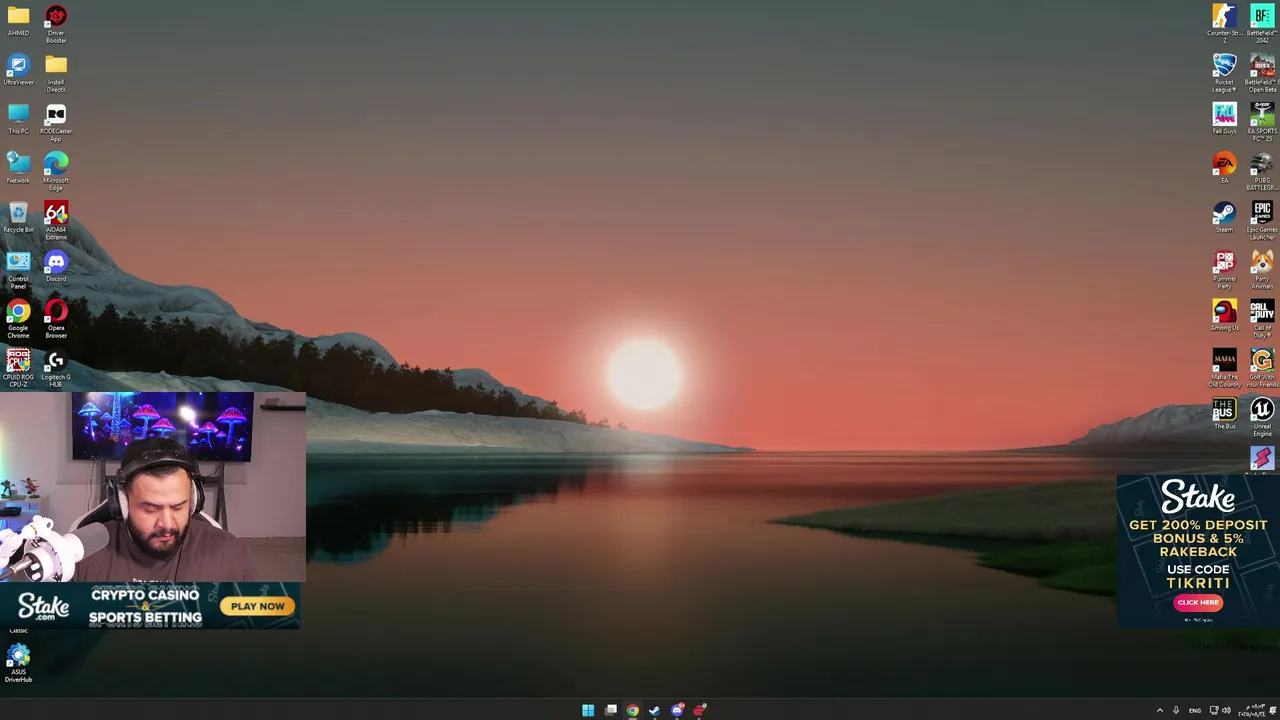Open Task View on the taskbar
The image size is (1280, 720).
click(611, 710)
